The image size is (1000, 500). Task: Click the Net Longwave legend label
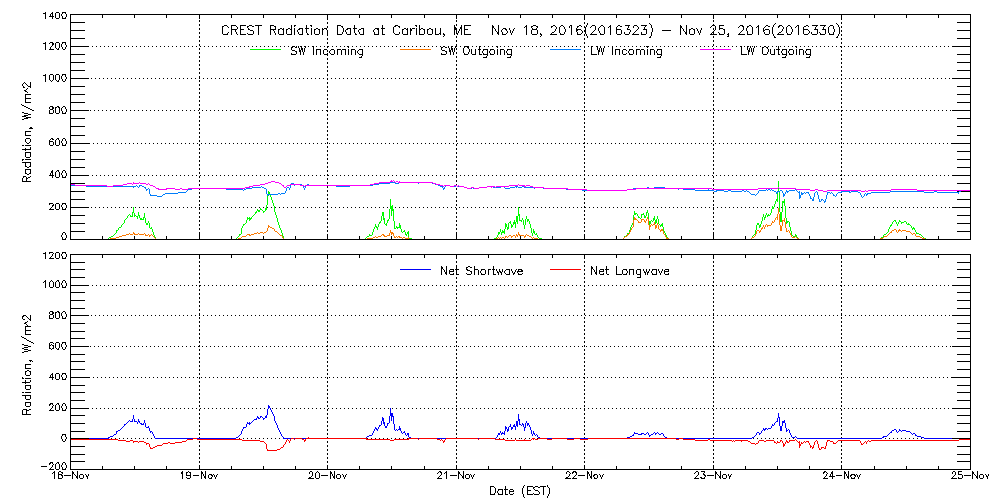(629, 271)
